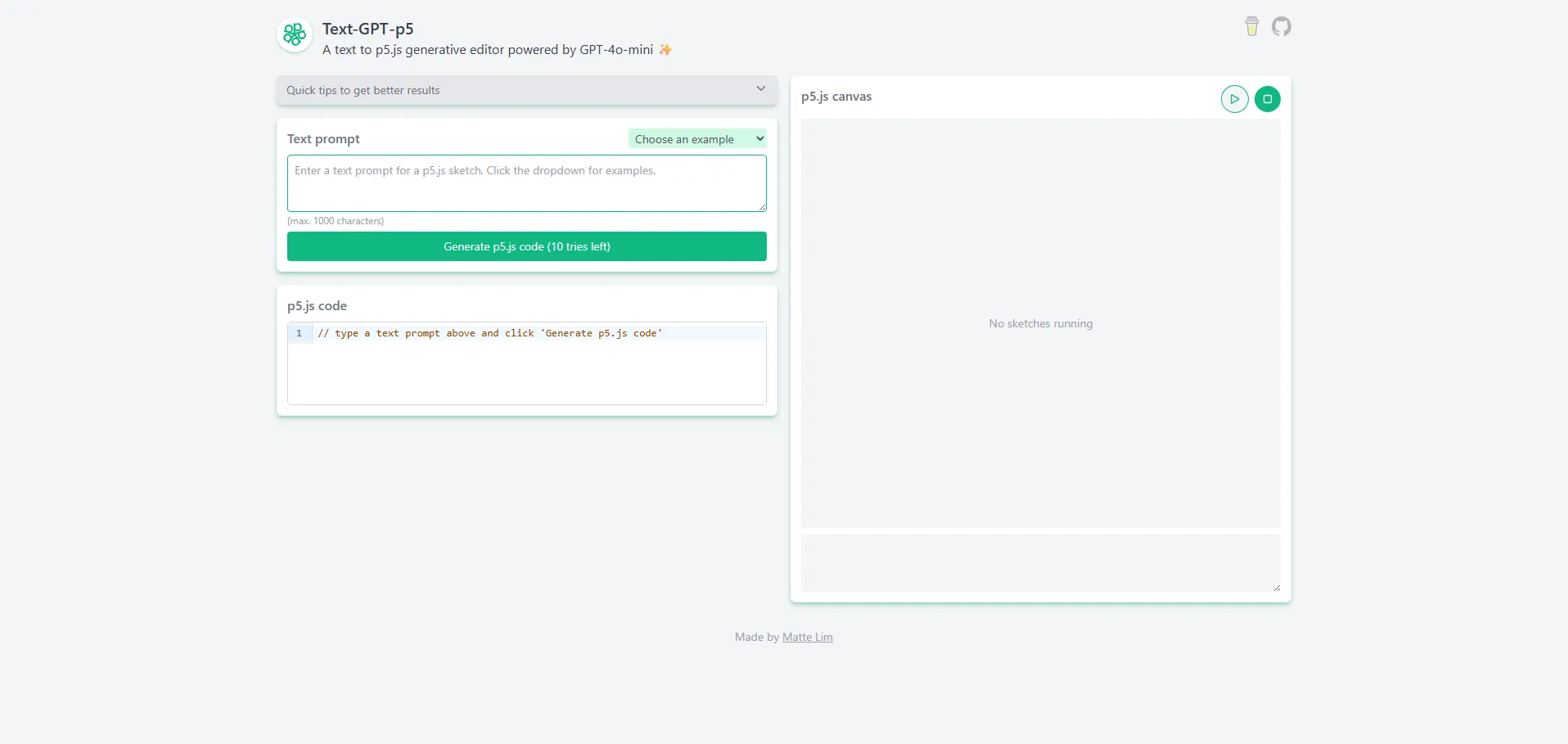This screenshot has height=744, width=1568.
Task: Open the GitHub repository icon
Action: click(x=1281, y=27)
